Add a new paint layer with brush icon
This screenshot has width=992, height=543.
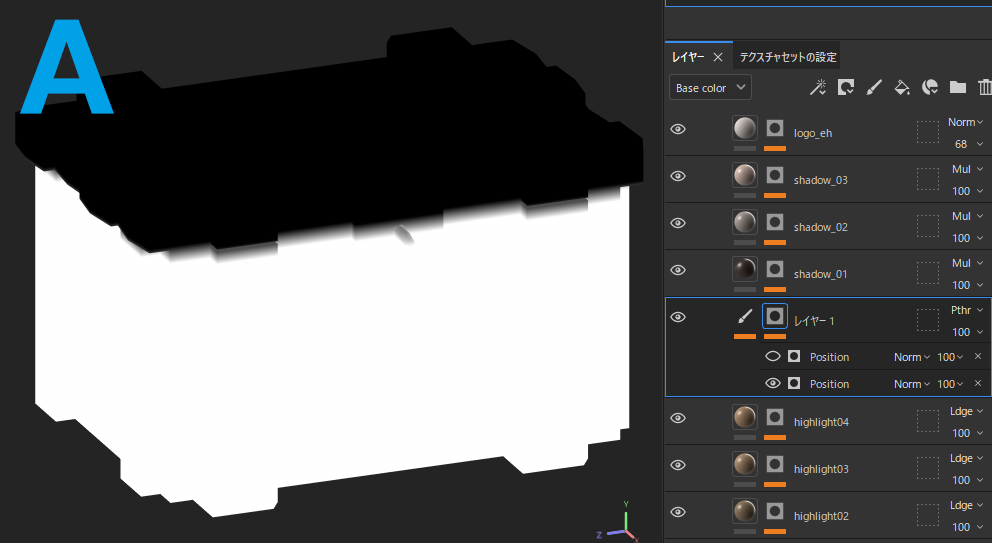click(873, 88)
